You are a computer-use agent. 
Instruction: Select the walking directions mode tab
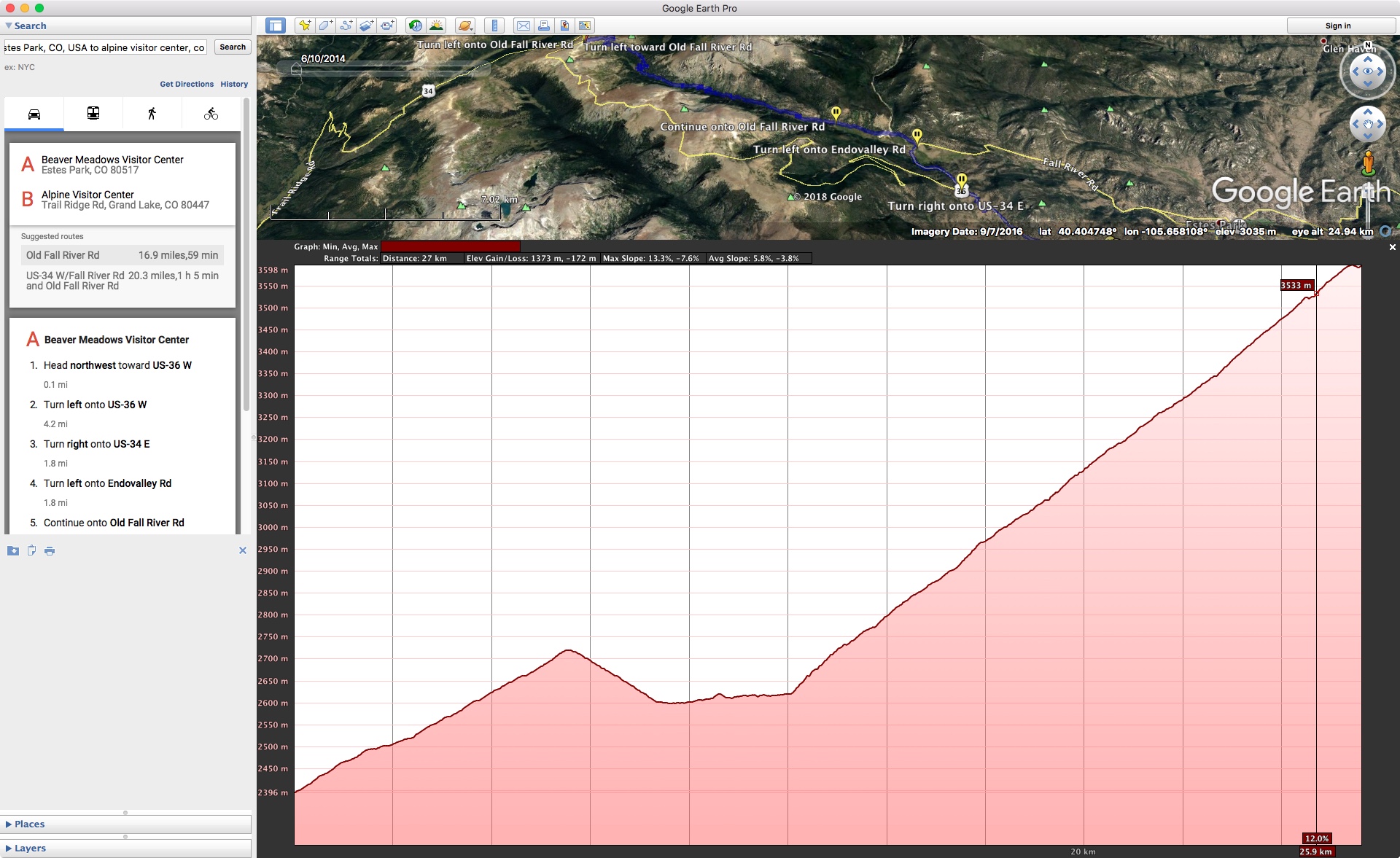tap(152, 114)
